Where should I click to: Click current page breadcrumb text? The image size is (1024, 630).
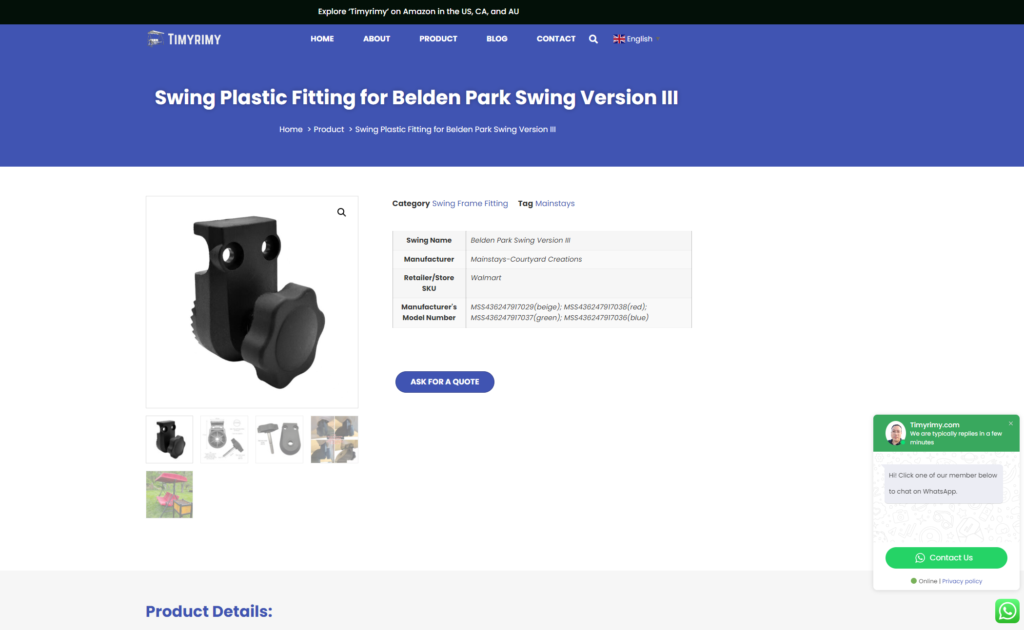(455, 129)
